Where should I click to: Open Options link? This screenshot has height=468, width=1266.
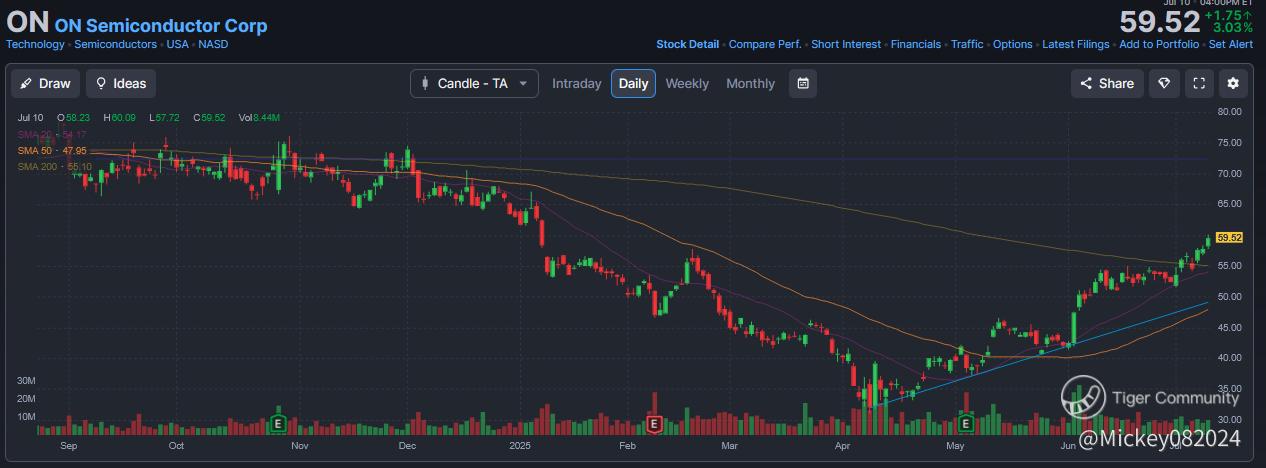pyautogui.click(x=1013, y=44)
